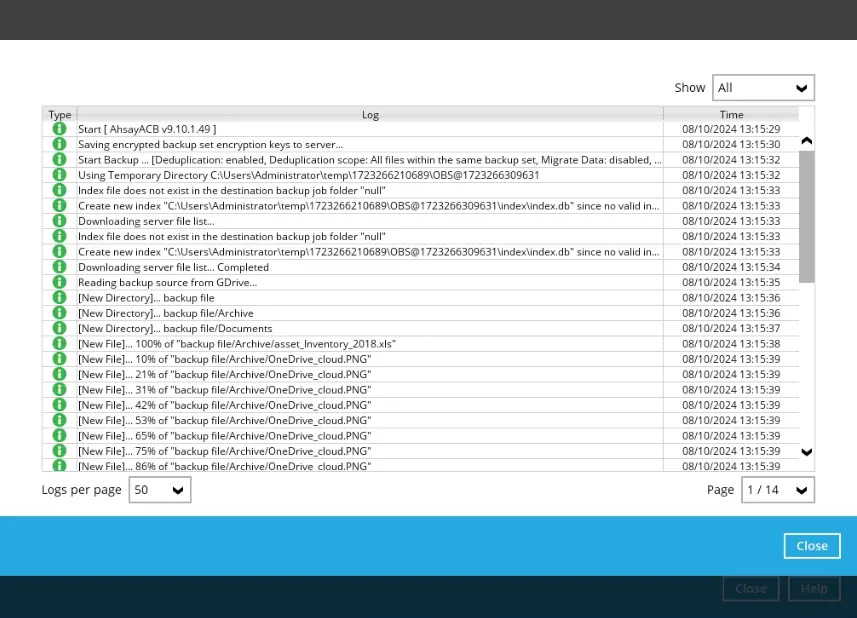Click the info icon beside Downloading server file list

59,221
